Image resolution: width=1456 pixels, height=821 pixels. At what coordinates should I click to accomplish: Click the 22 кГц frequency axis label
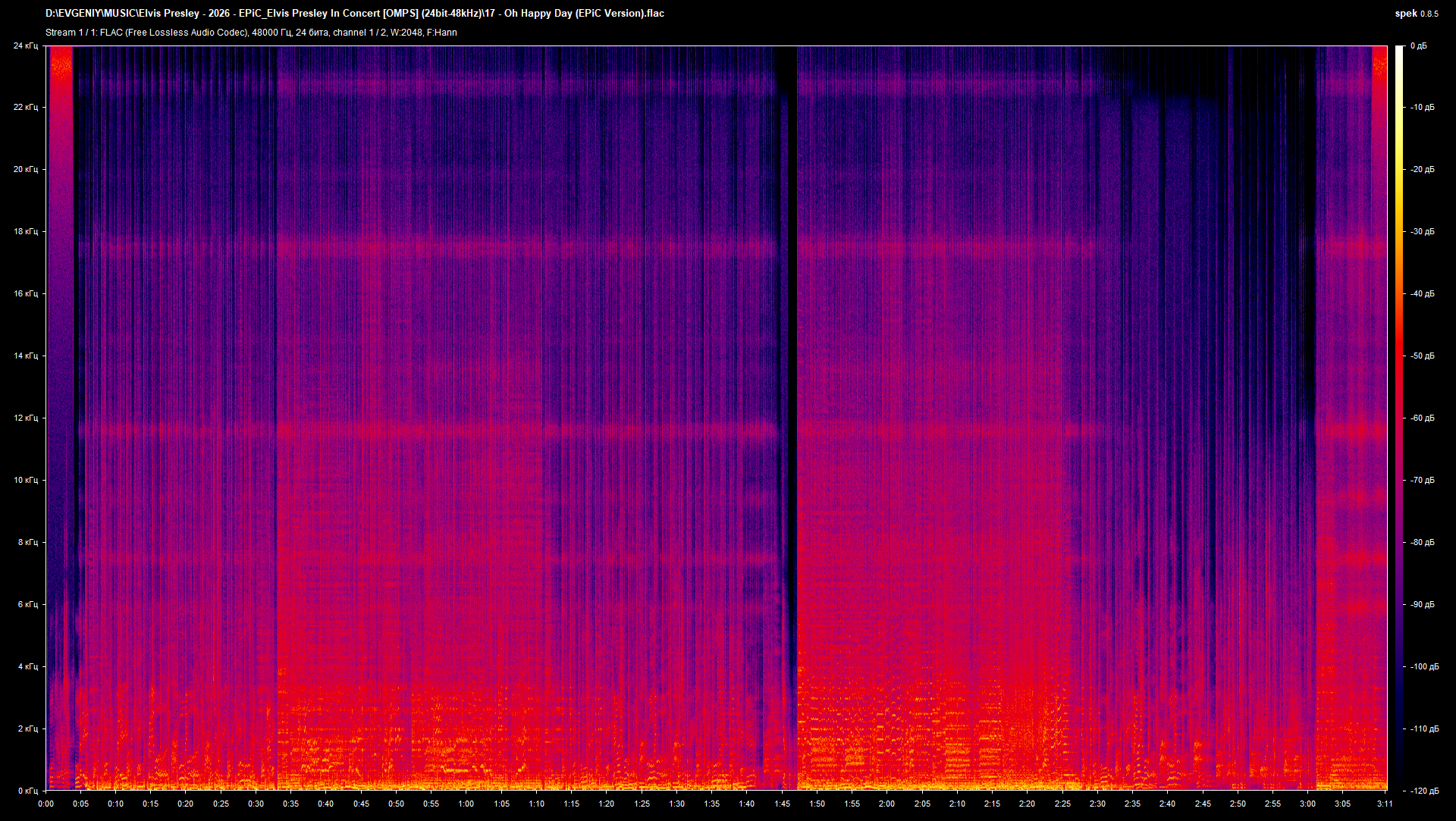(x=26, y=107)
